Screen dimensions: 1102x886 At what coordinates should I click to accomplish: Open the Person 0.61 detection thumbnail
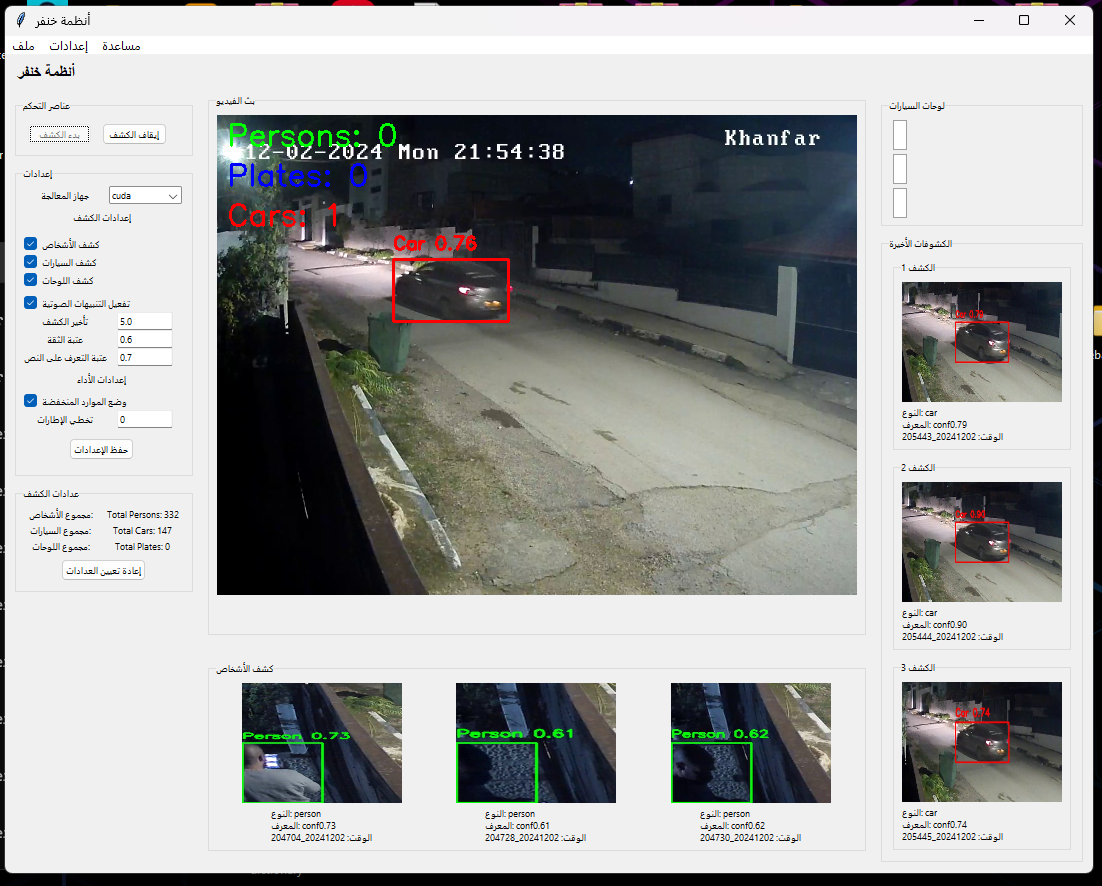tap(536, 743)
